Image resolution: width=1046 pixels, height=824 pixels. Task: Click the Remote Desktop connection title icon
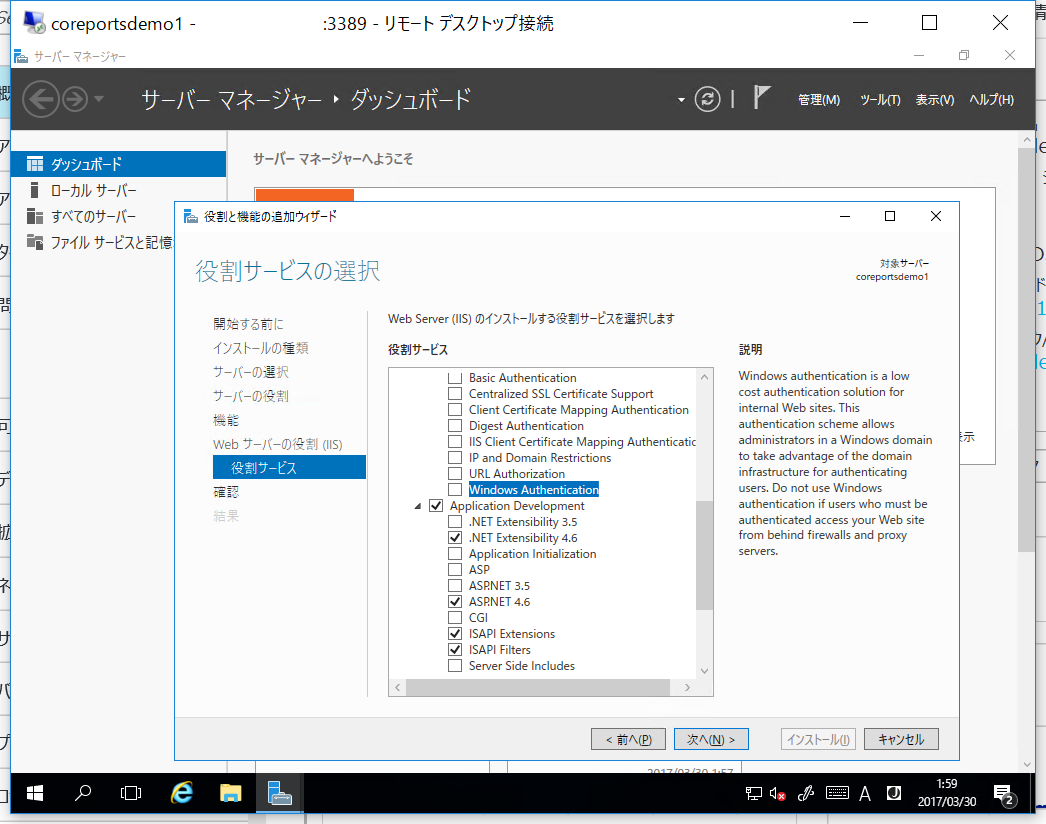[34, 23]
